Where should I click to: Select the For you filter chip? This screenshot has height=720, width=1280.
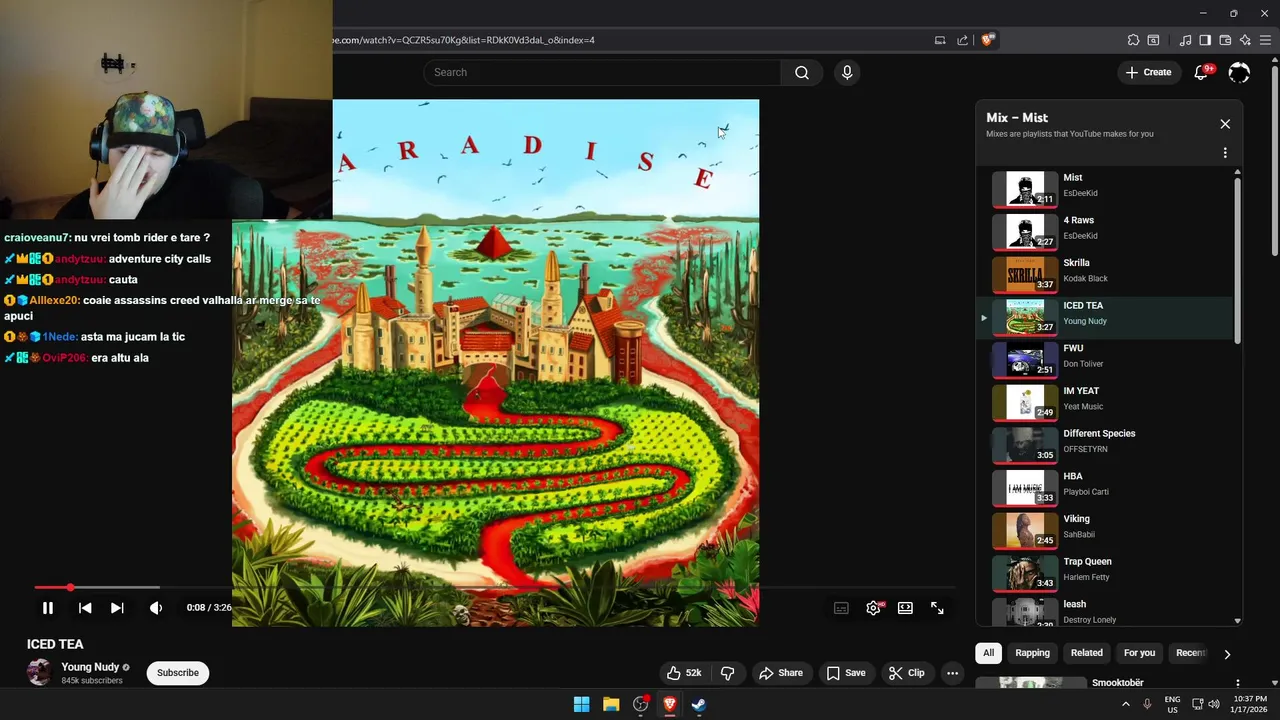(1139, 653)
